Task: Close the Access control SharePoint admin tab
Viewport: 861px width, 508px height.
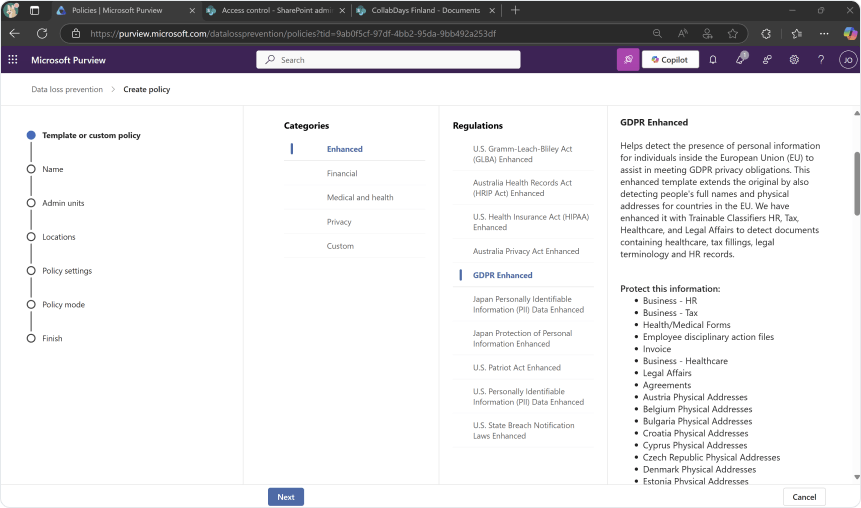Action: [x=342, y=10]
